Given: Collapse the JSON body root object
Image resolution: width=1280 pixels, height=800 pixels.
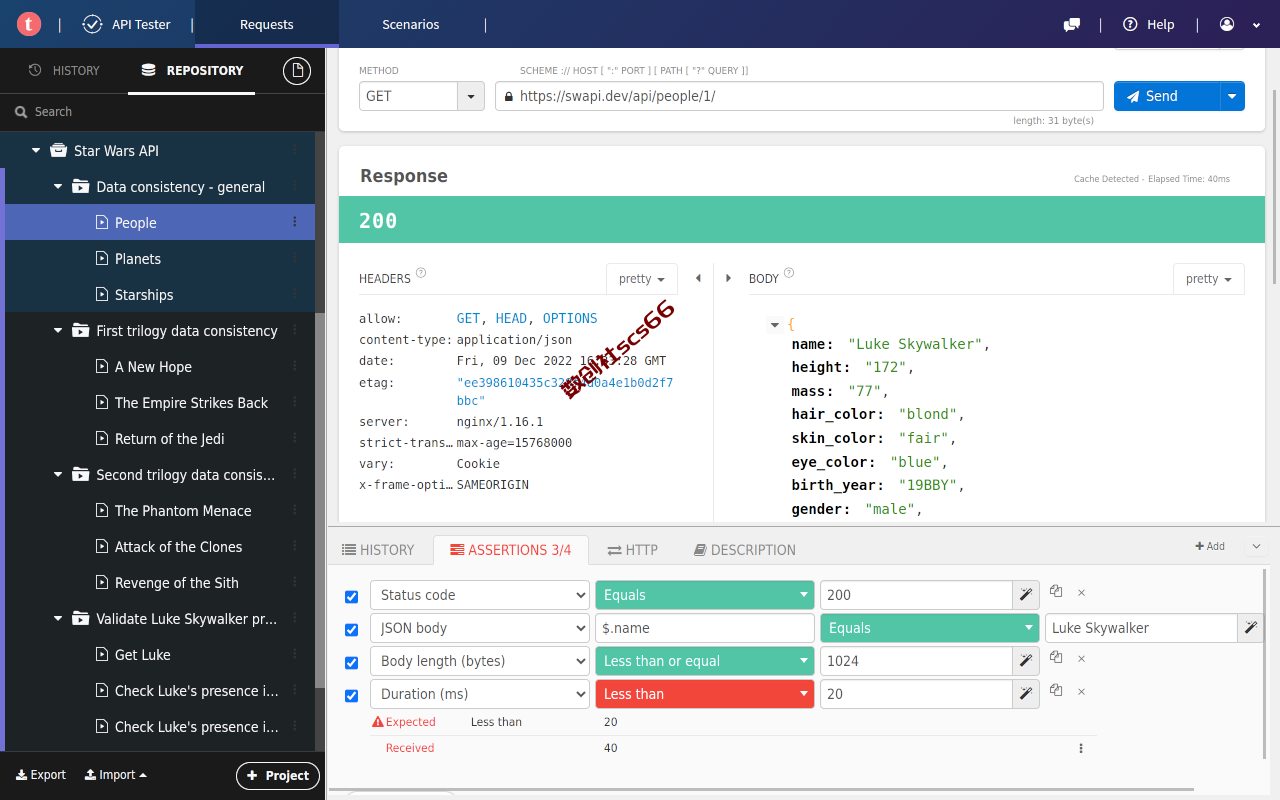Looking at the screenshot, I should click(774, 325).
